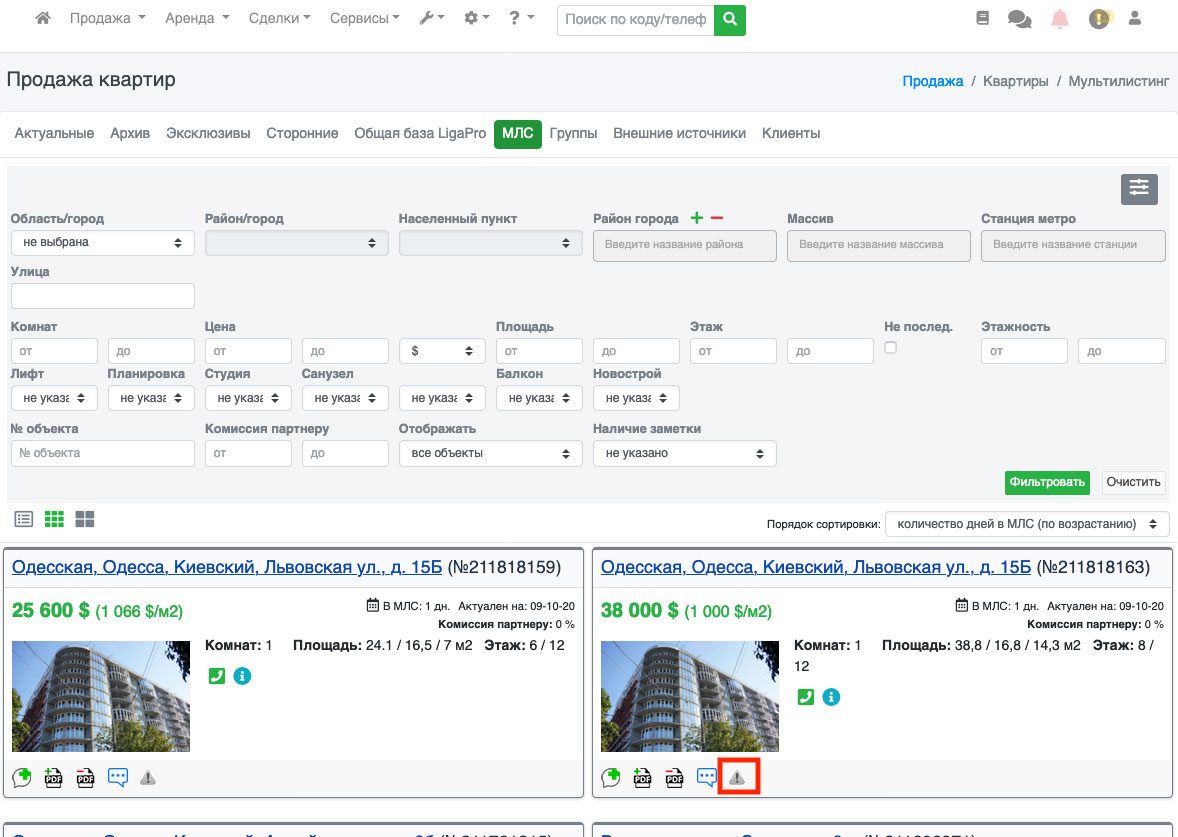Expand the sort order dropdown
Image resolution: width=1178 pixels, height=837 pixels.
(x=1027, y=523)
